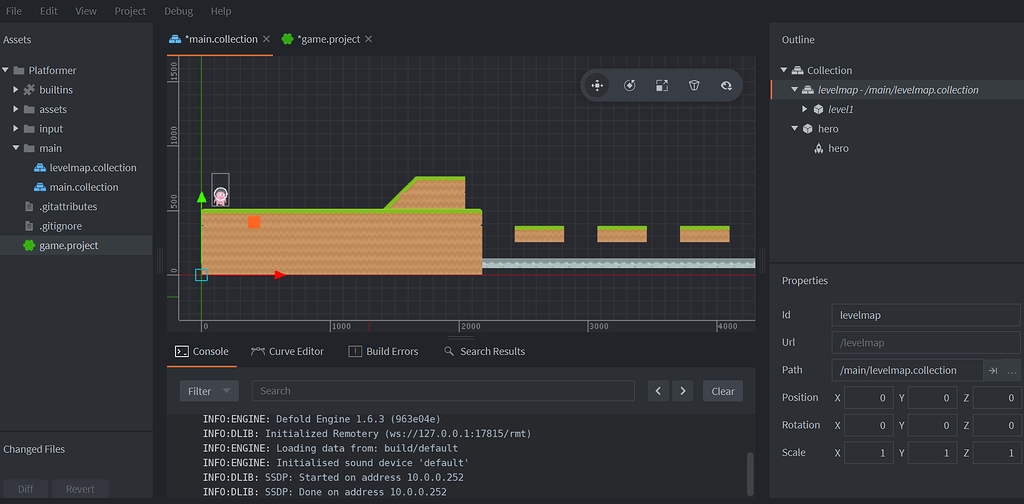1024x504 pixels.
Task: Select the Rotate tool in scene toolbar
Action: 629,86
